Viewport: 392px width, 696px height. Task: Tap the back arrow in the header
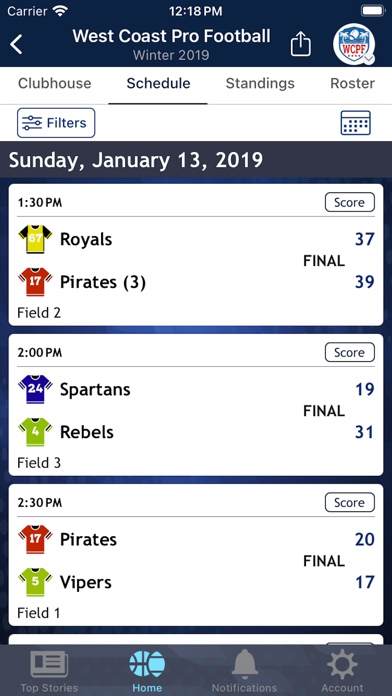(x=16, y=44)
